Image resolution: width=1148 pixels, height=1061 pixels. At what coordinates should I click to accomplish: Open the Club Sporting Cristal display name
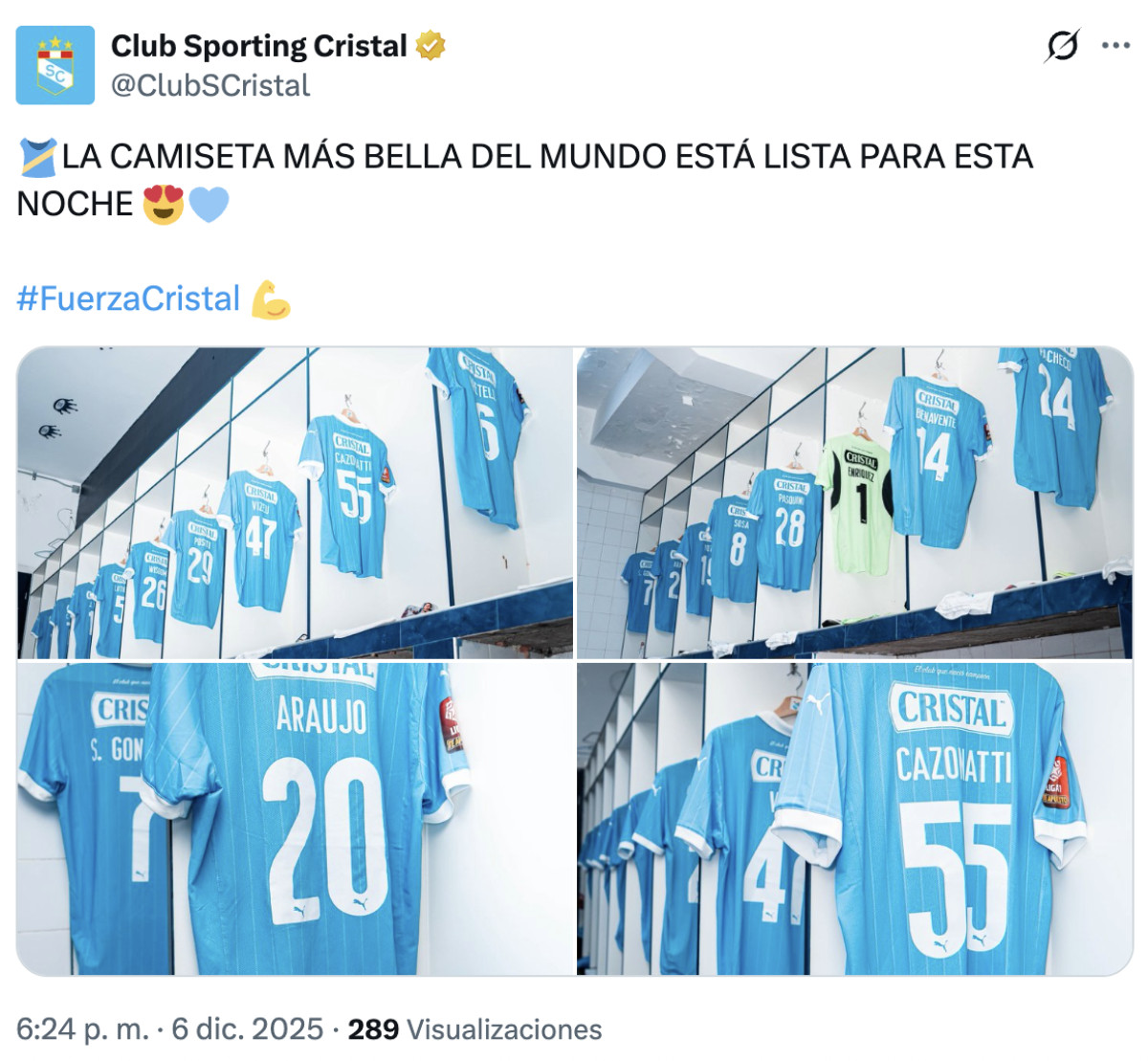pyautogui.click(x=259, y=45)
